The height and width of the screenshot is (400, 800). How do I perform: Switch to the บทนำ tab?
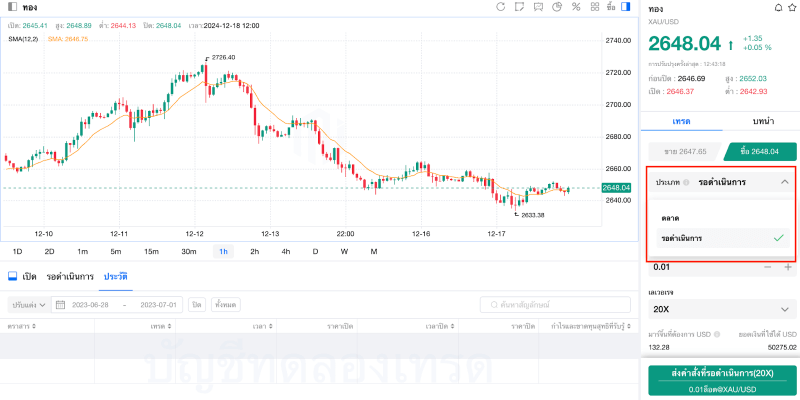coord(763,119)
